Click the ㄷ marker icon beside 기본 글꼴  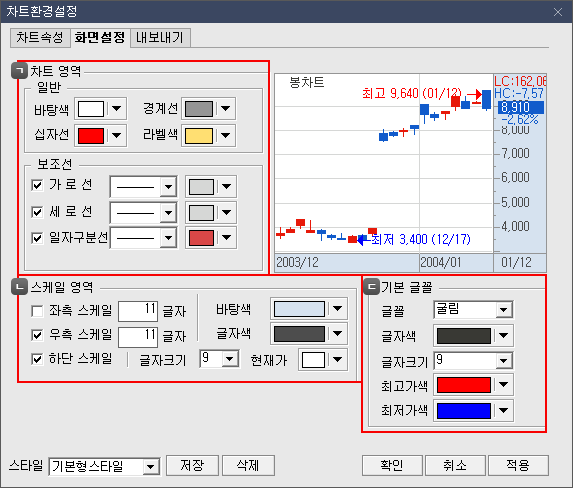click(x=371, y=287)
